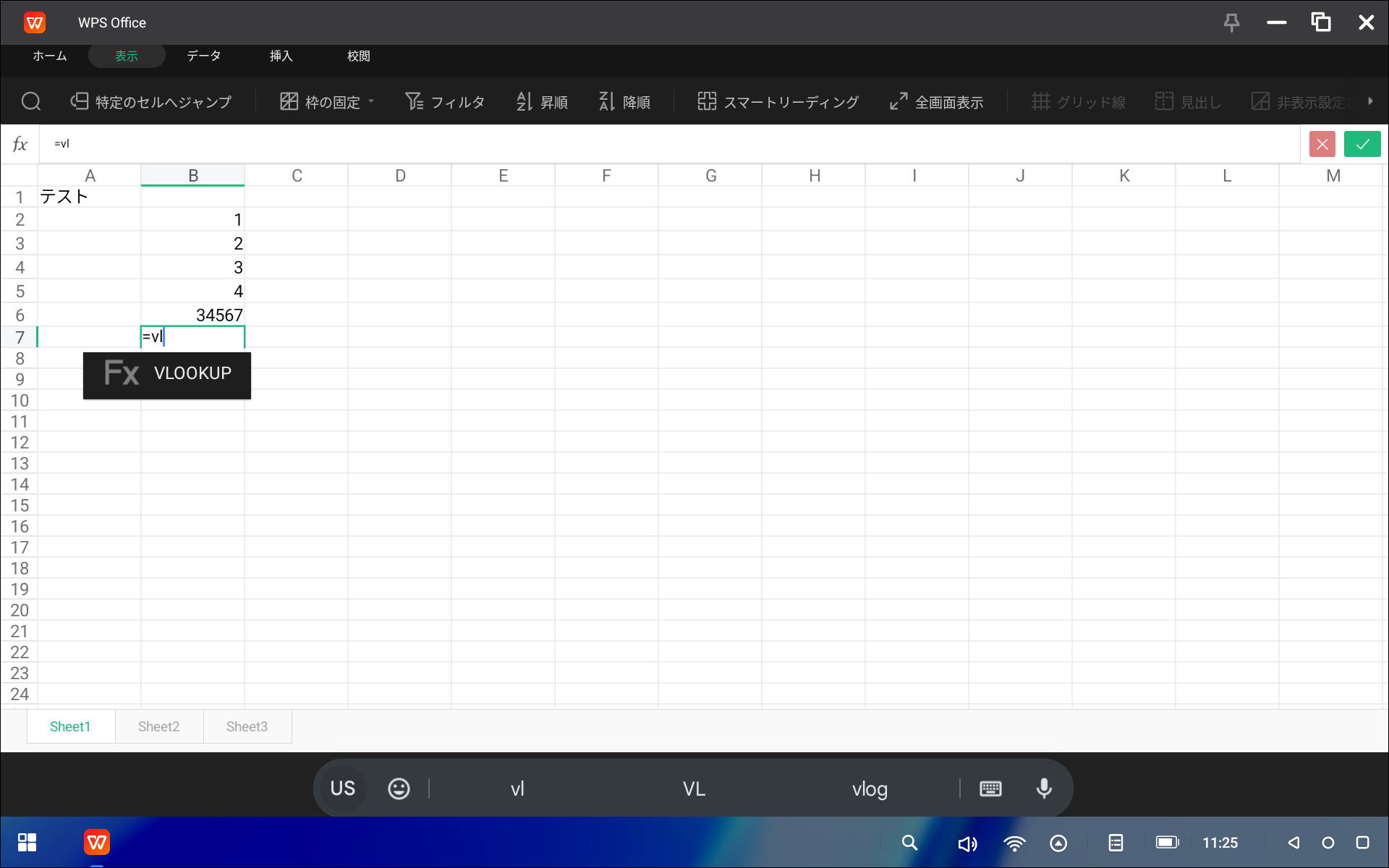
Task: Toggle headings (見出し) display
Action: pos(1188,102)
